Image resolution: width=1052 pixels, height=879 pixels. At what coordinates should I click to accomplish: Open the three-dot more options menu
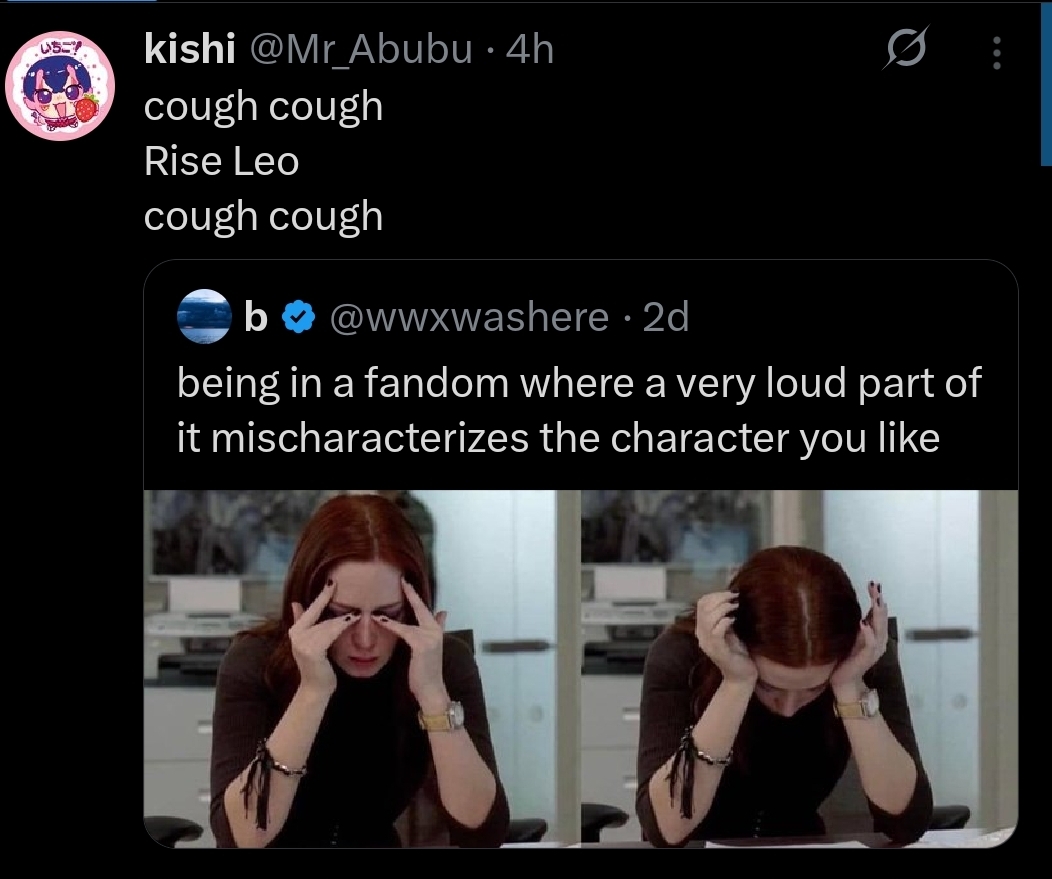[996, 53]
